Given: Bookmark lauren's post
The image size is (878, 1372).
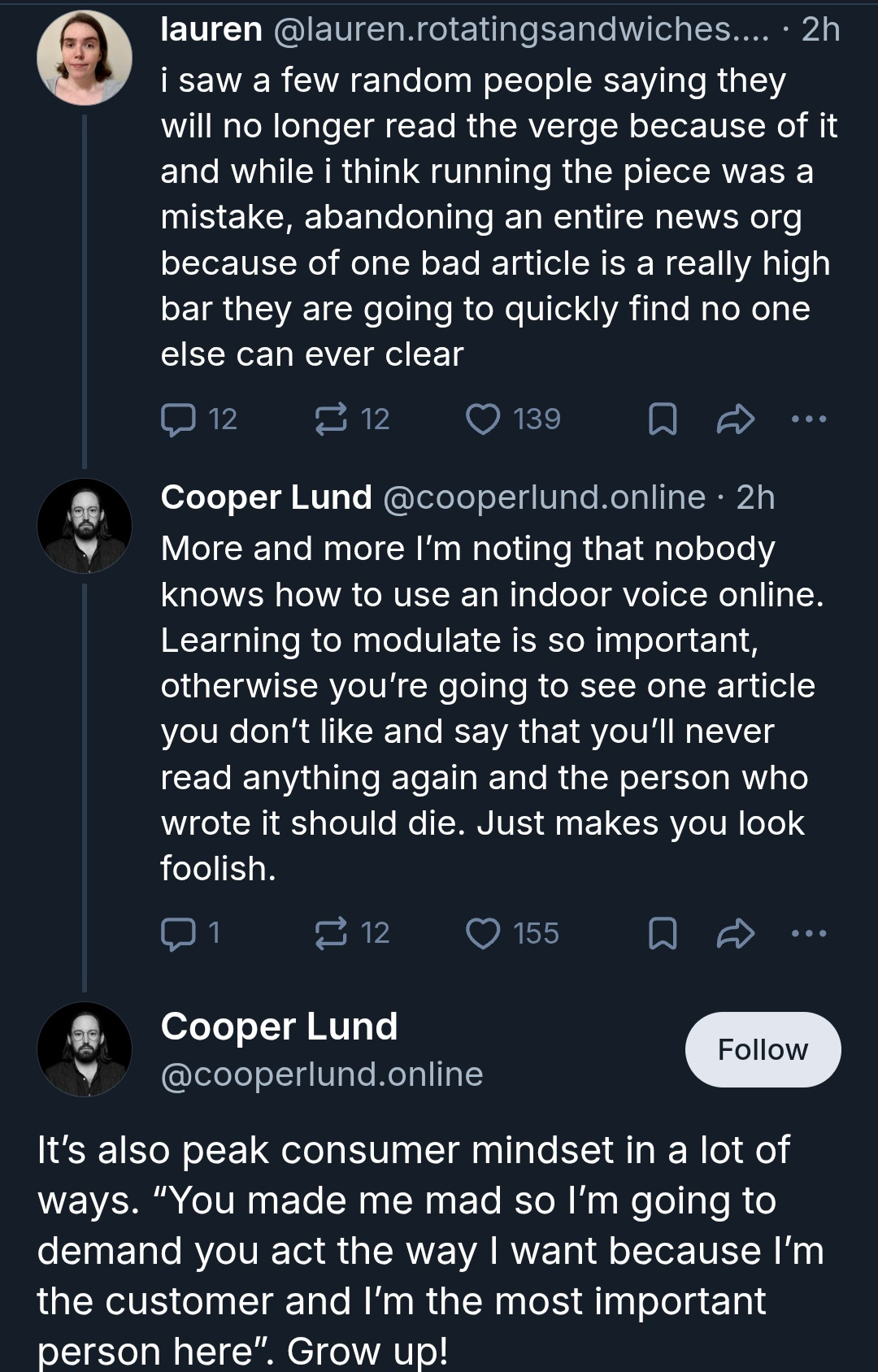Looking at the screenshot, I should [662, 419].
